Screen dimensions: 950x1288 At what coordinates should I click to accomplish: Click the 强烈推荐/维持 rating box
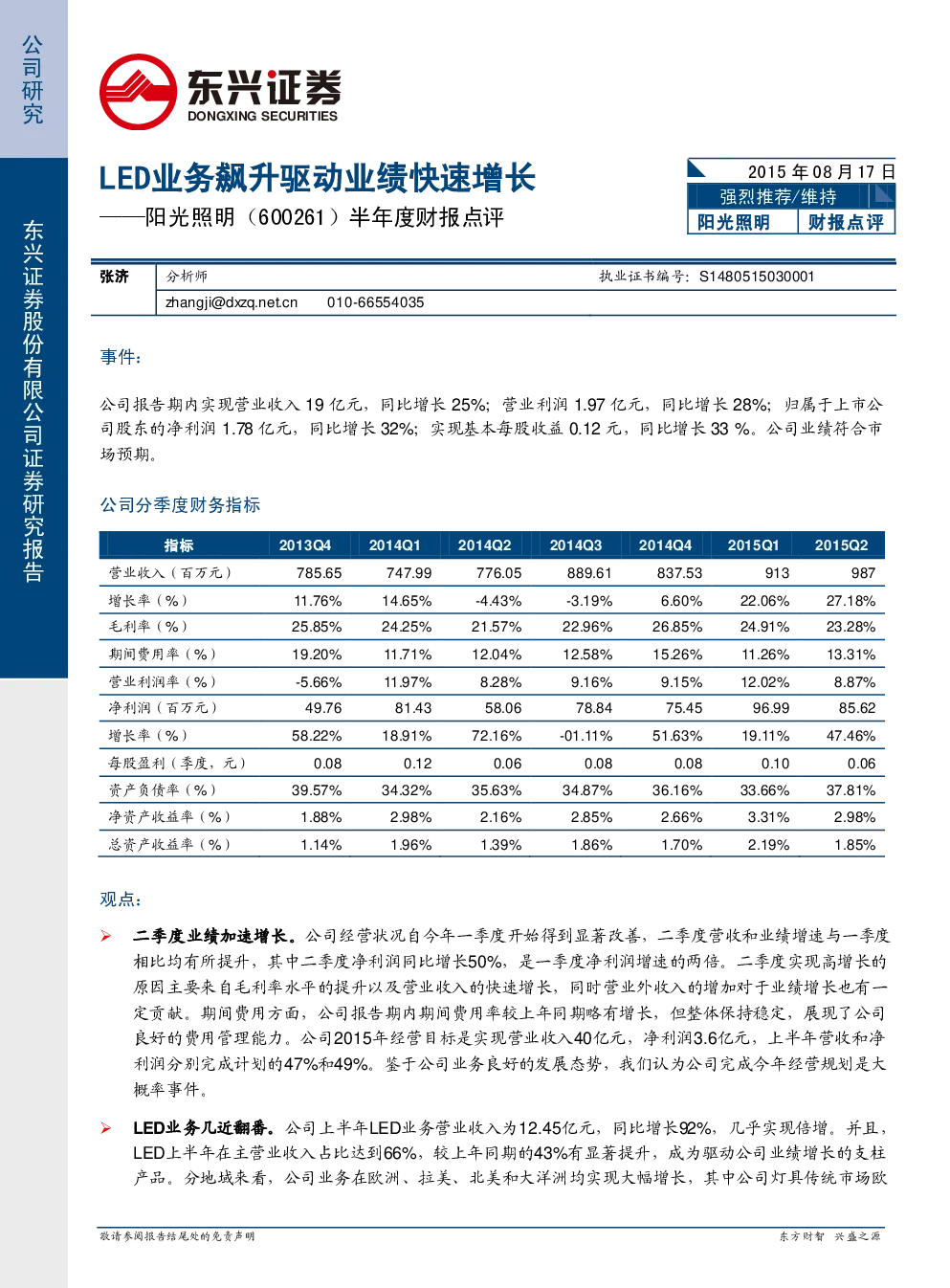[778, 196]
